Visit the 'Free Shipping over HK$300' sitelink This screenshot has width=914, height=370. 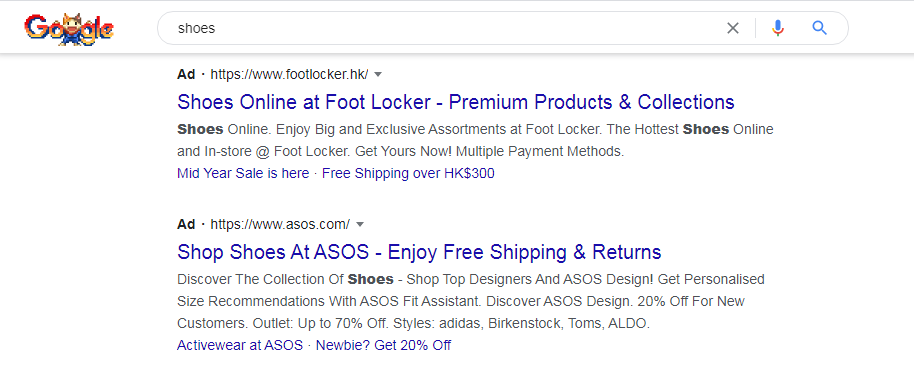pos(408,173)
